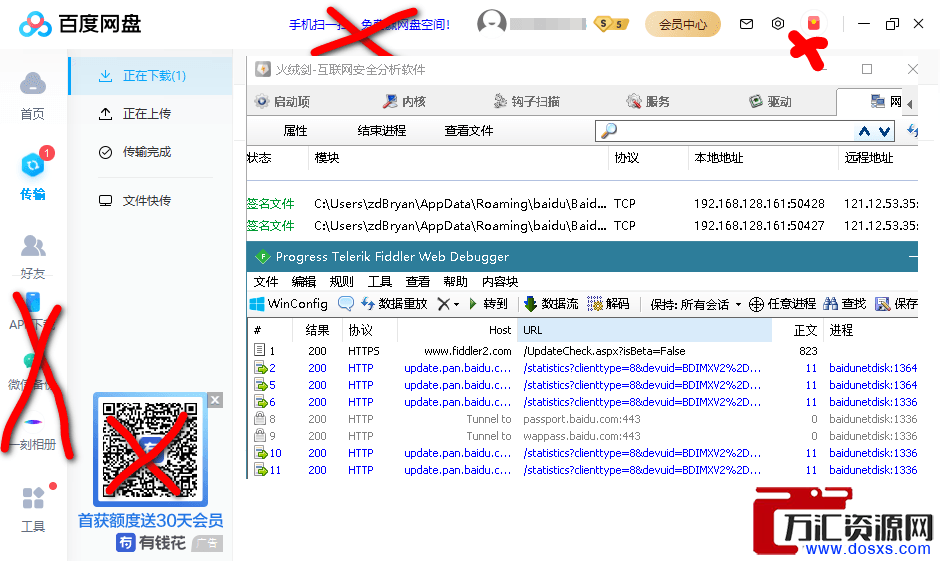
Task: Open 会员中心 member center button
Action: (x=683, y=25)
